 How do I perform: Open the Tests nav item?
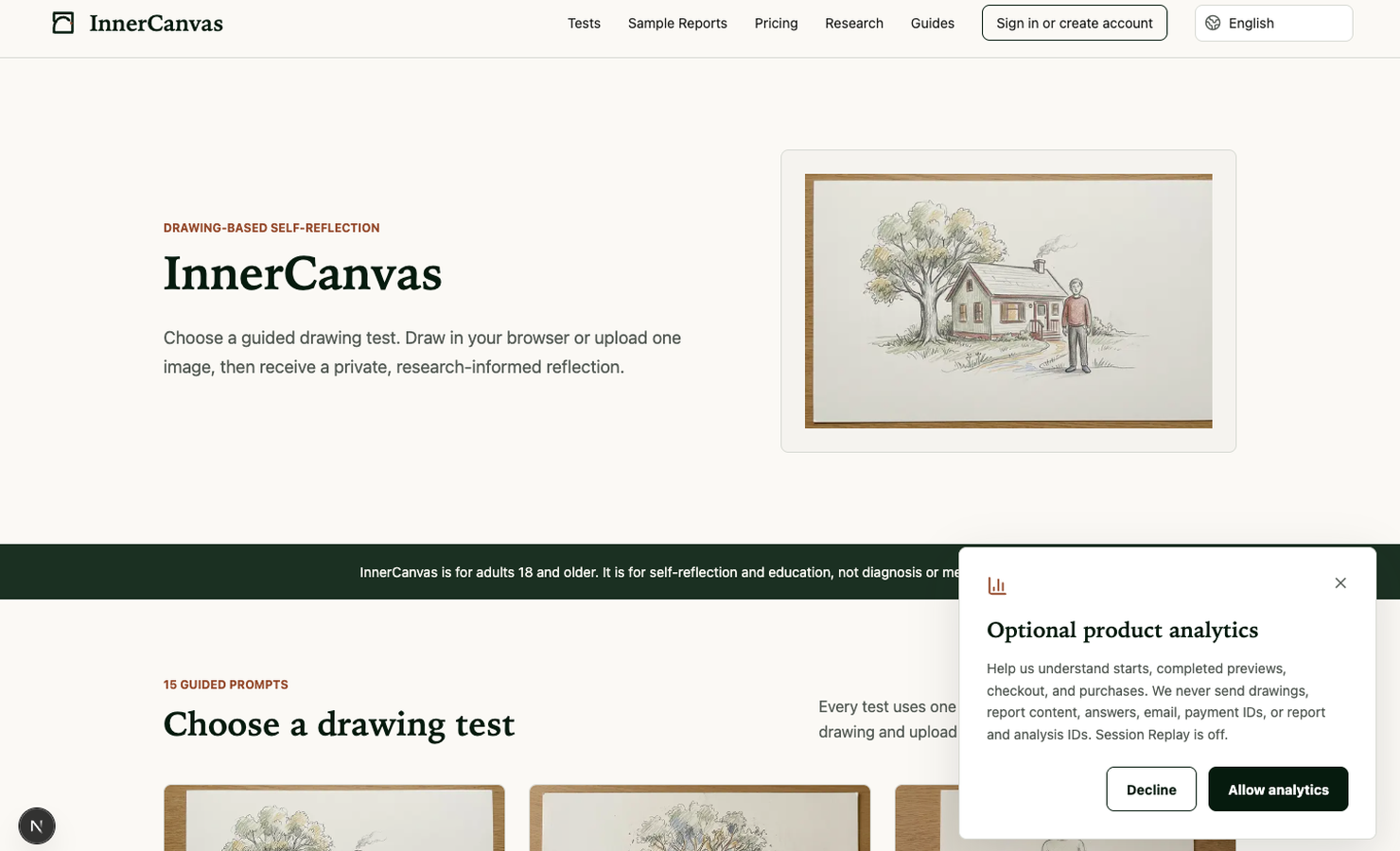point(584,23)
